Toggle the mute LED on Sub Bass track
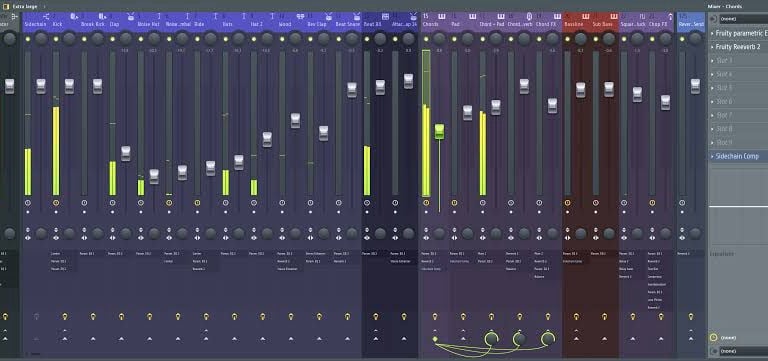 coord(596,39)
